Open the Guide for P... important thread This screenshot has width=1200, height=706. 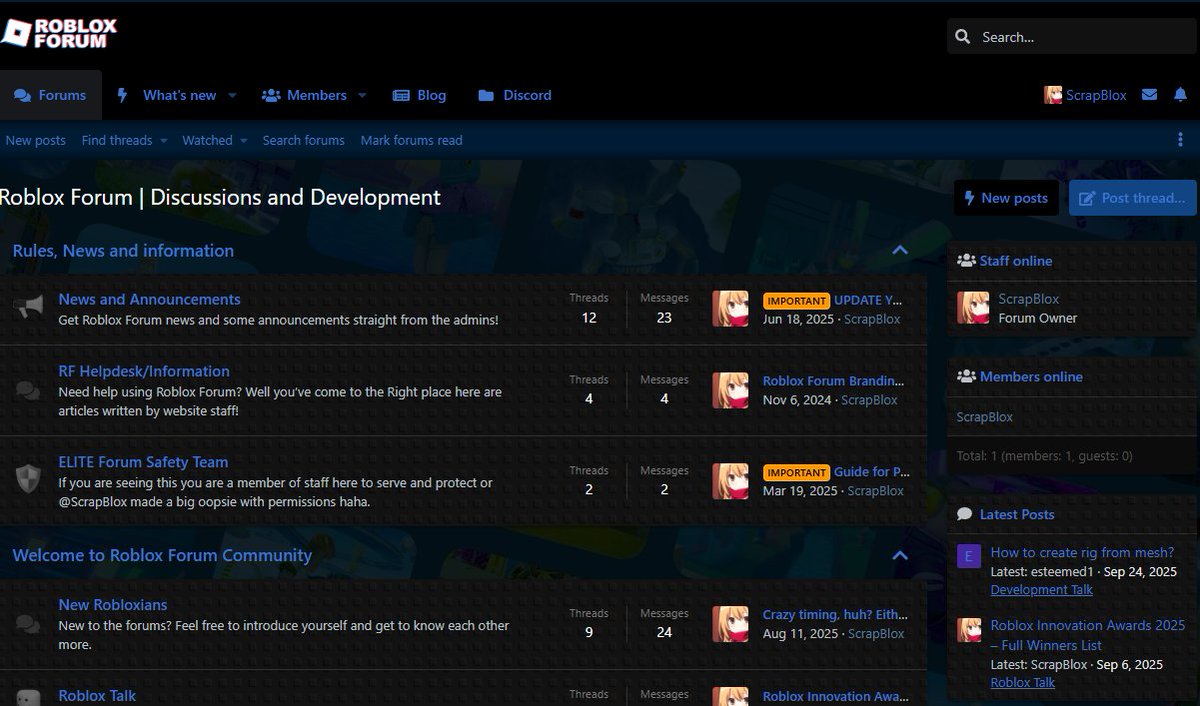coord(871,472)
